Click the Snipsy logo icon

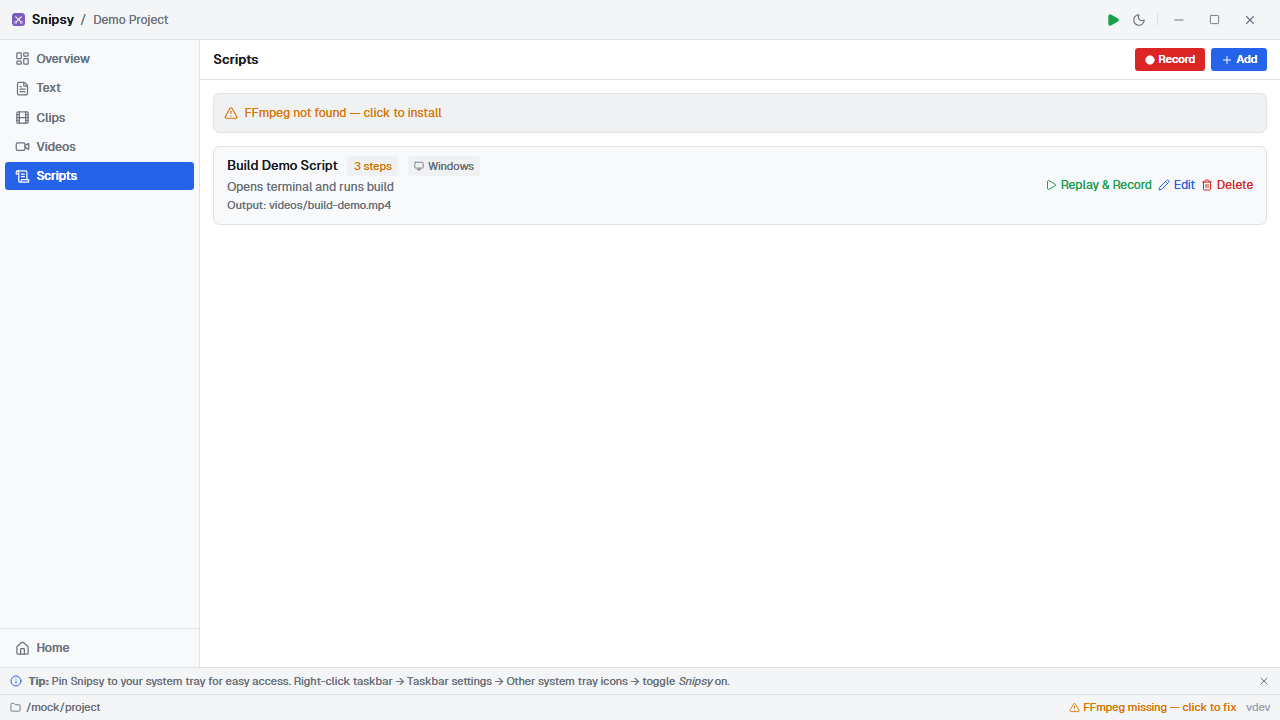(18, 20)
